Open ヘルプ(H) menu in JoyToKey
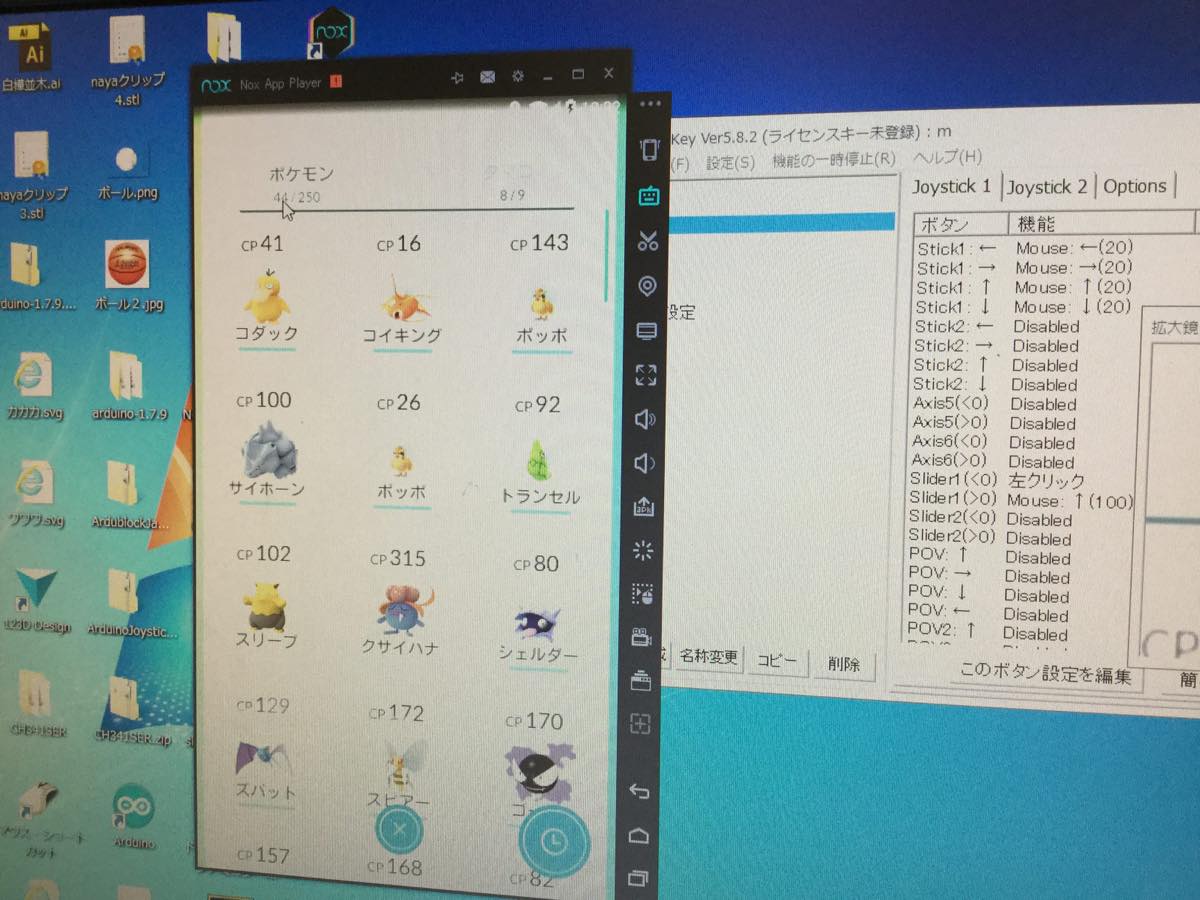This screenshot has width=1200, height=900. click(x=947, y=157)
